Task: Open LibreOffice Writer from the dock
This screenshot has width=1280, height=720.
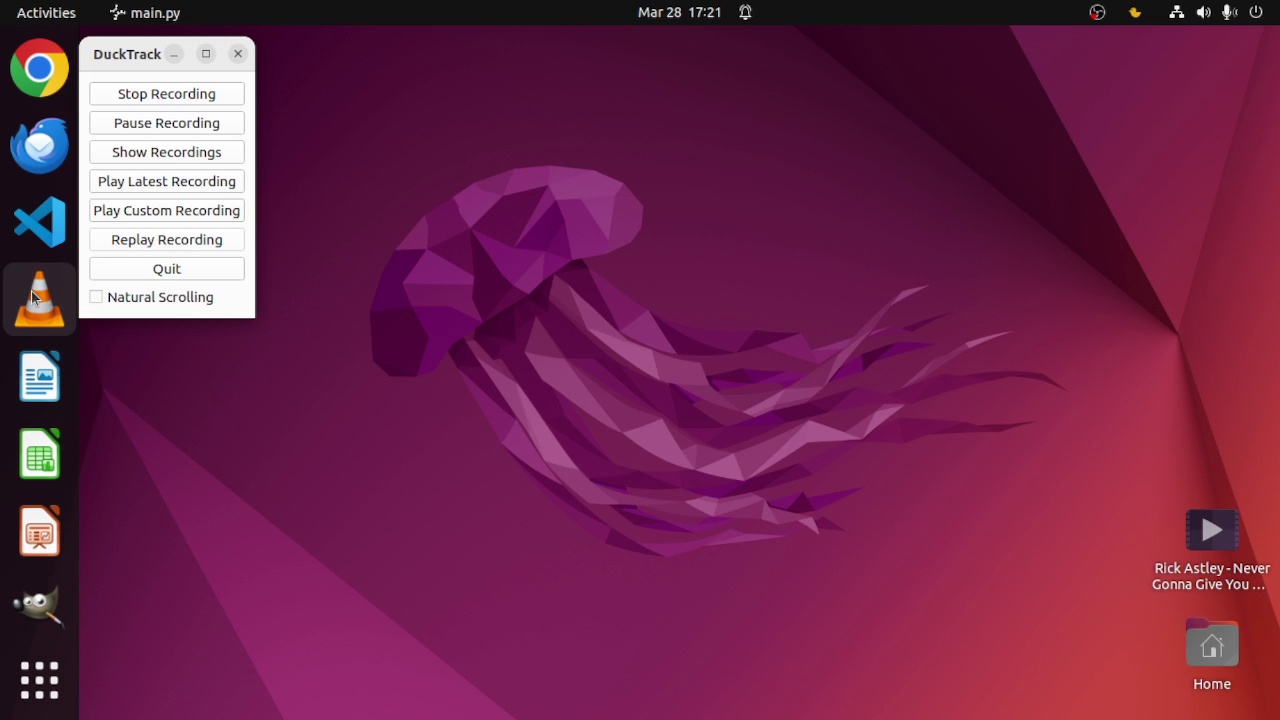Action: pos(40,376)
